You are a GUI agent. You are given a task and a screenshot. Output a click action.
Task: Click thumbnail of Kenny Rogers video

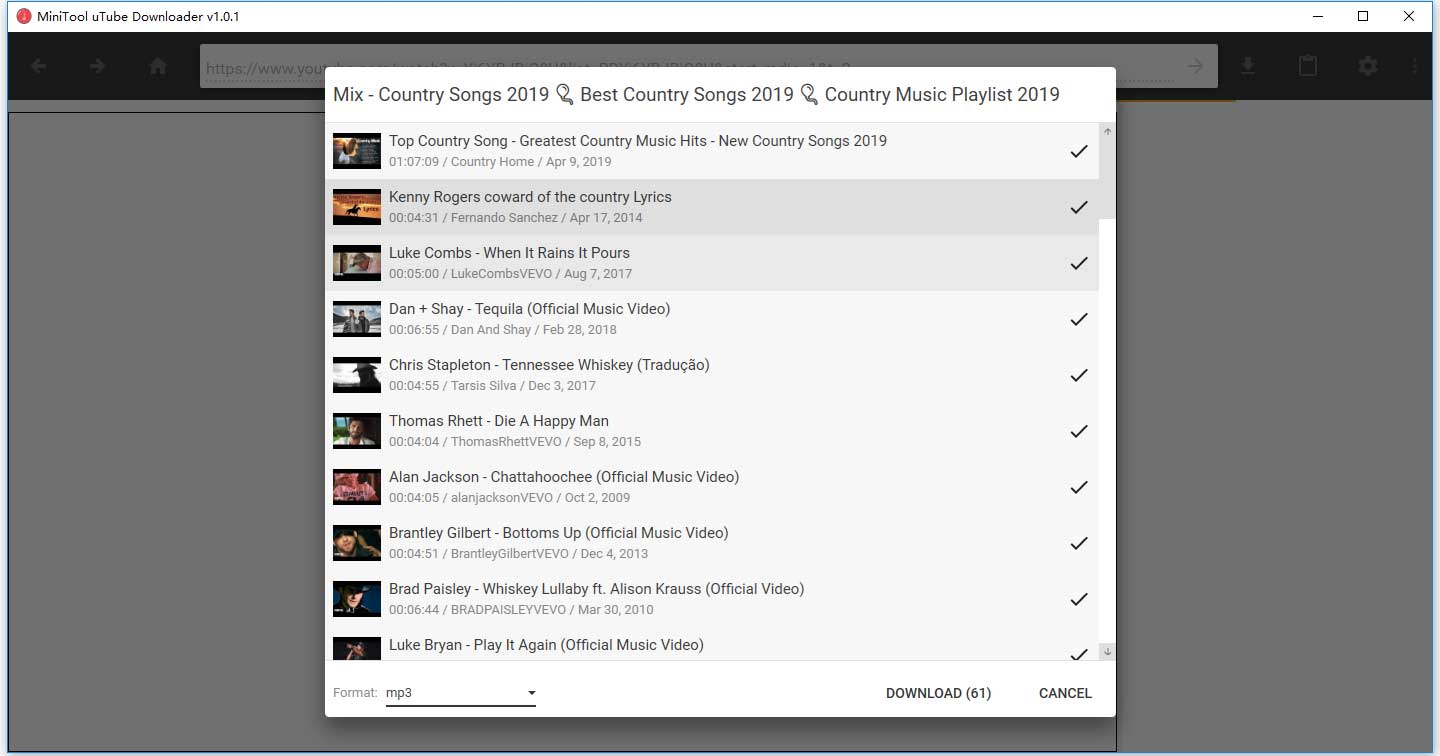click(357, 207)
